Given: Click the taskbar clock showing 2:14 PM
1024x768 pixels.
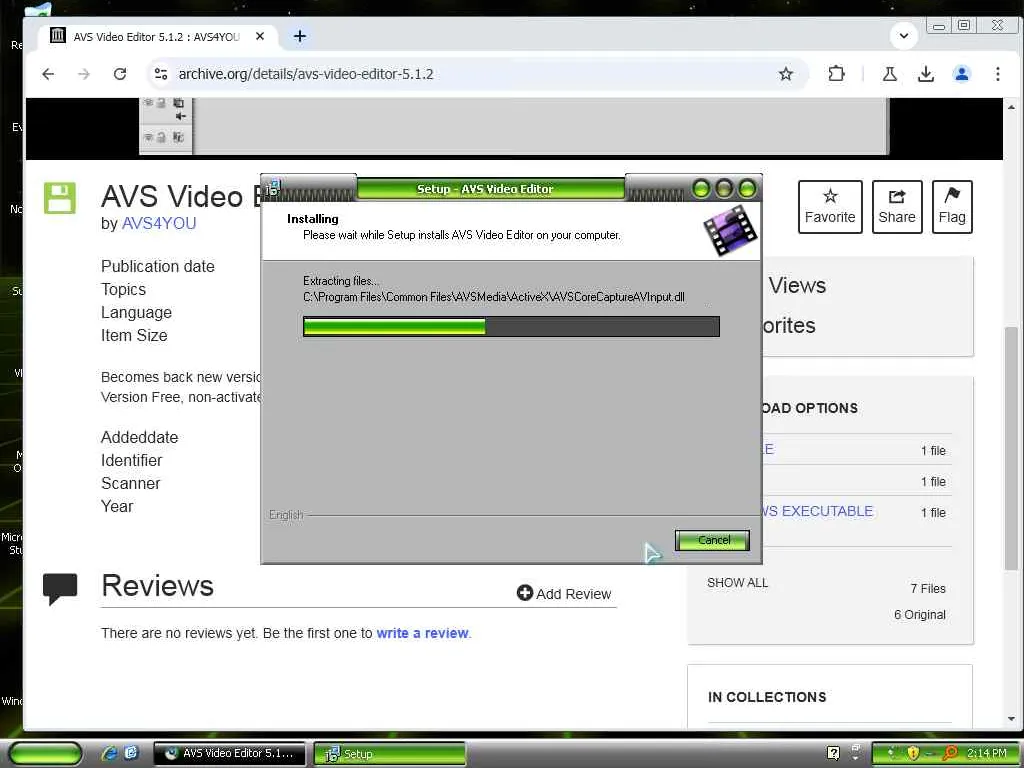Looking at the screenshot, I should pos(986,753).
